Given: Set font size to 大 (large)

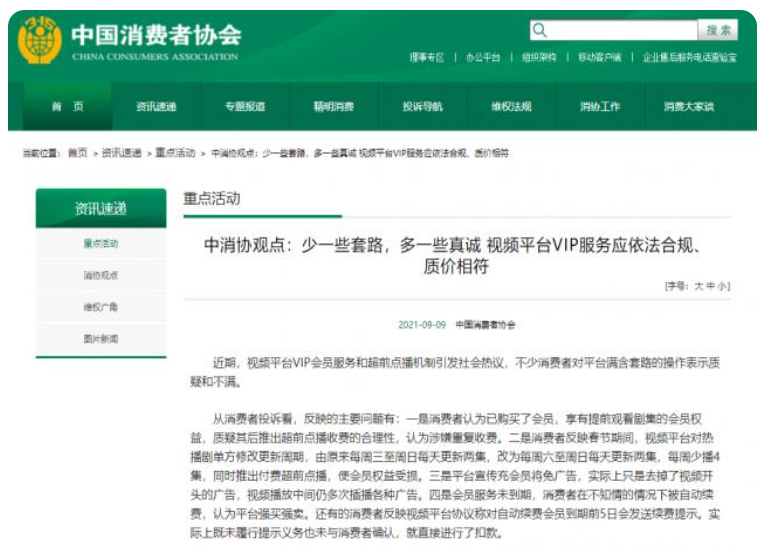Looking at the screenshot, I should coord(699,286).
